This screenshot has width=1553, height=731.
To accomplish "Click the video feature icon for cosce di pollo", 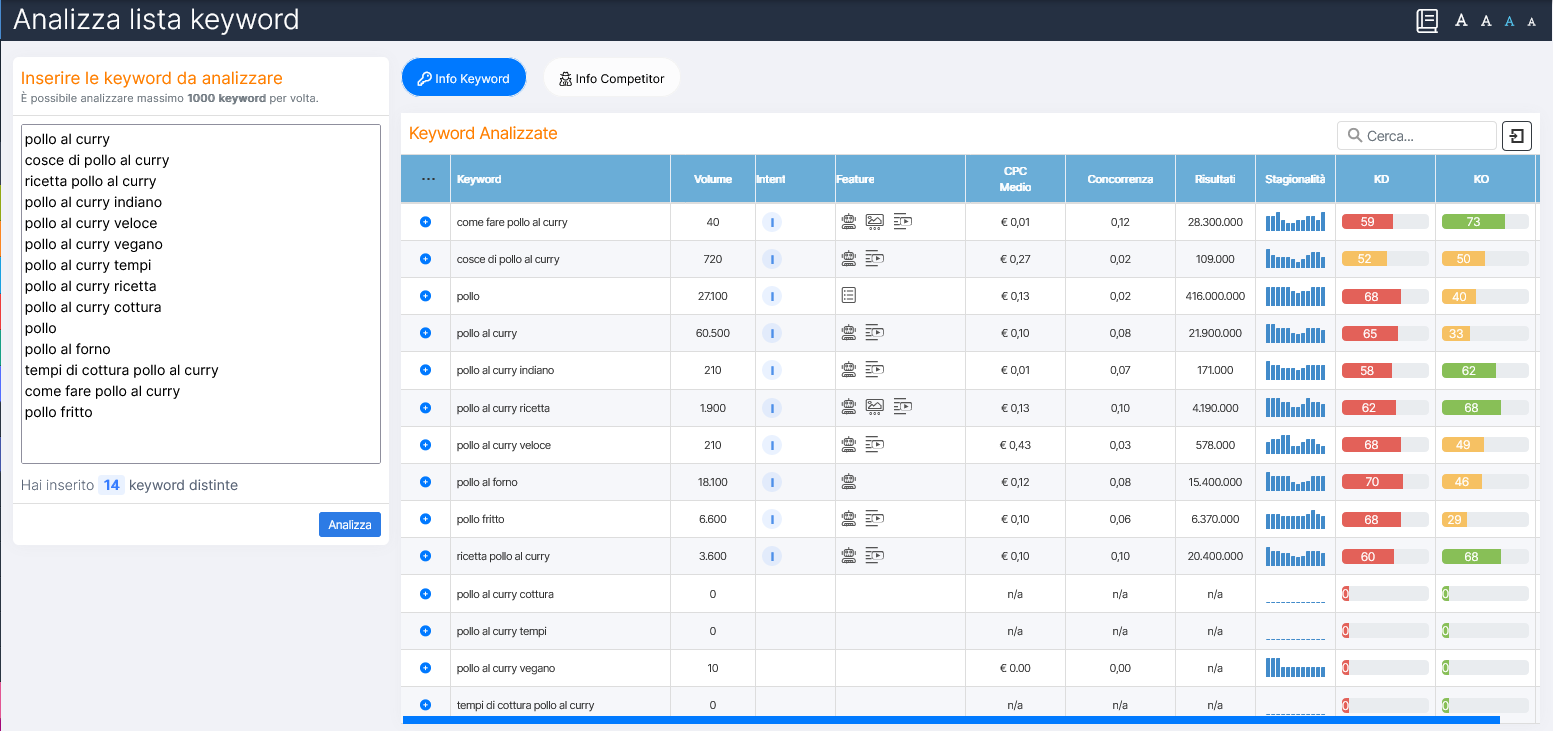I will pos(872,258).
